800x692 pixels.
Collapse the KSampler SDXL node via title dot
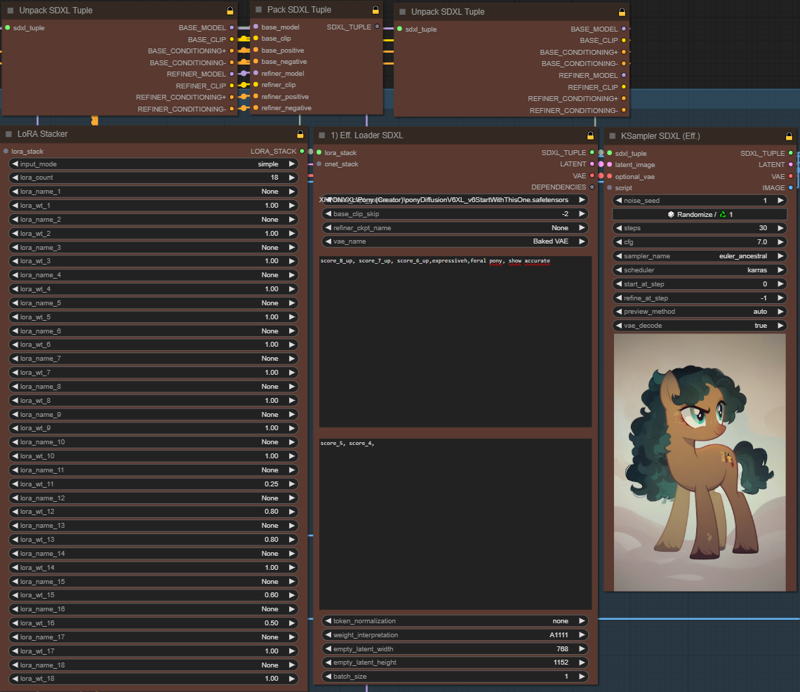click(x=612, y=136)
